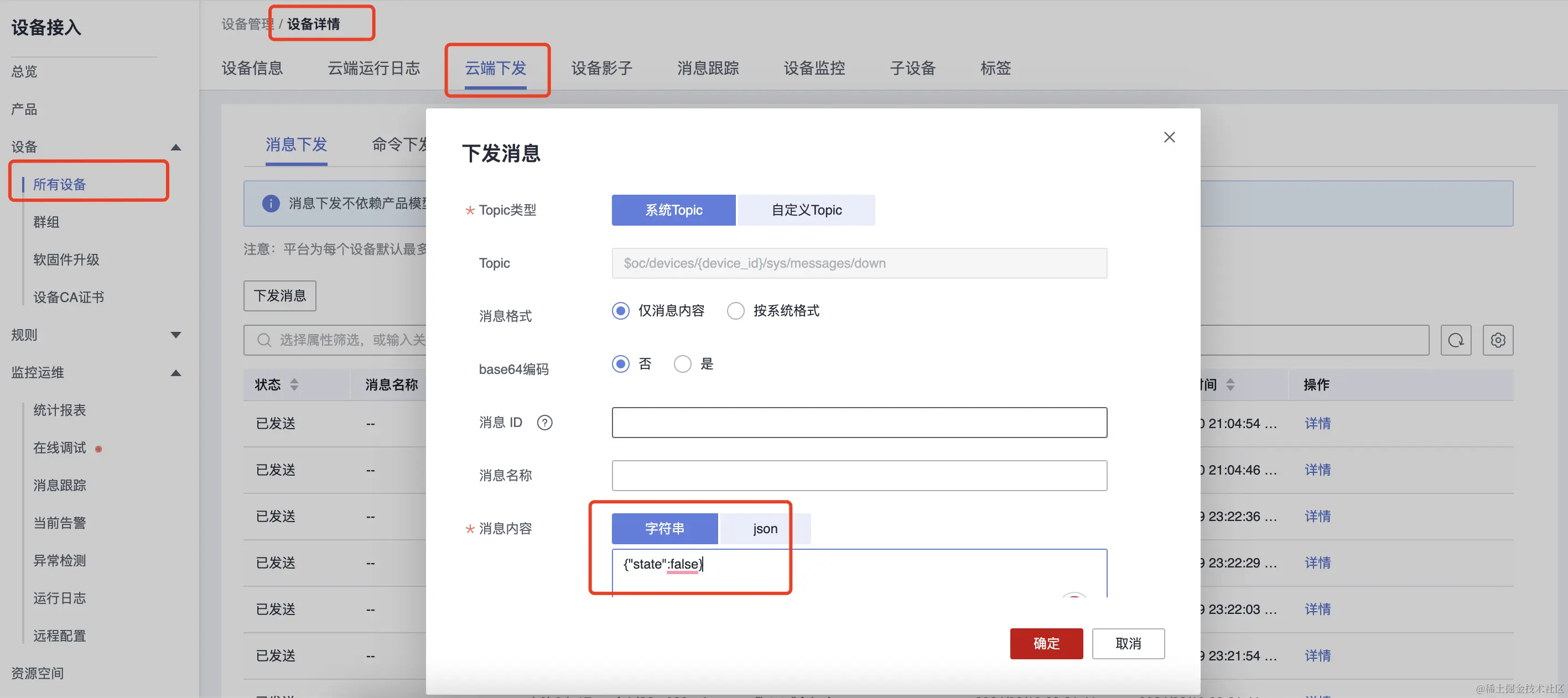Select 按系统格式 radio option
1568x698 pixels.
pos(735,311)
